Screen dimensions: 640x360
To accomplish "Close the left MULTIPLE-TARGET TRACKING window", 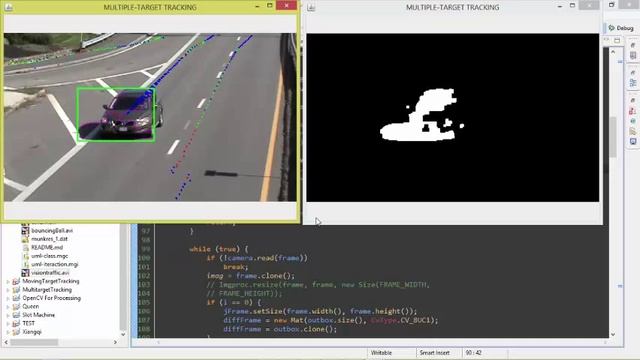I will click(287, 5).
